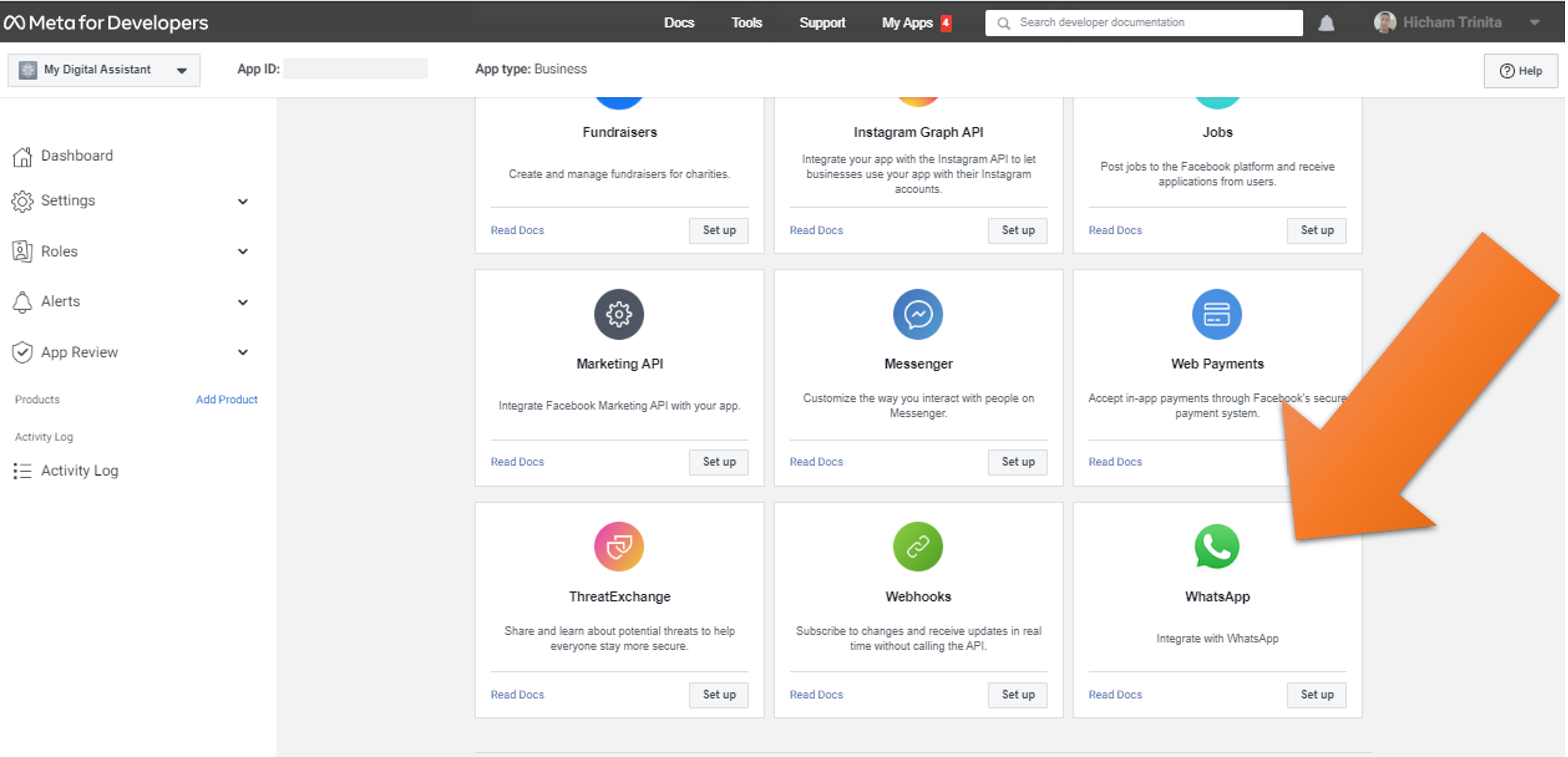Click the WhatsApp product icon
1568x757 pixels.
(x=1216, y=546)
